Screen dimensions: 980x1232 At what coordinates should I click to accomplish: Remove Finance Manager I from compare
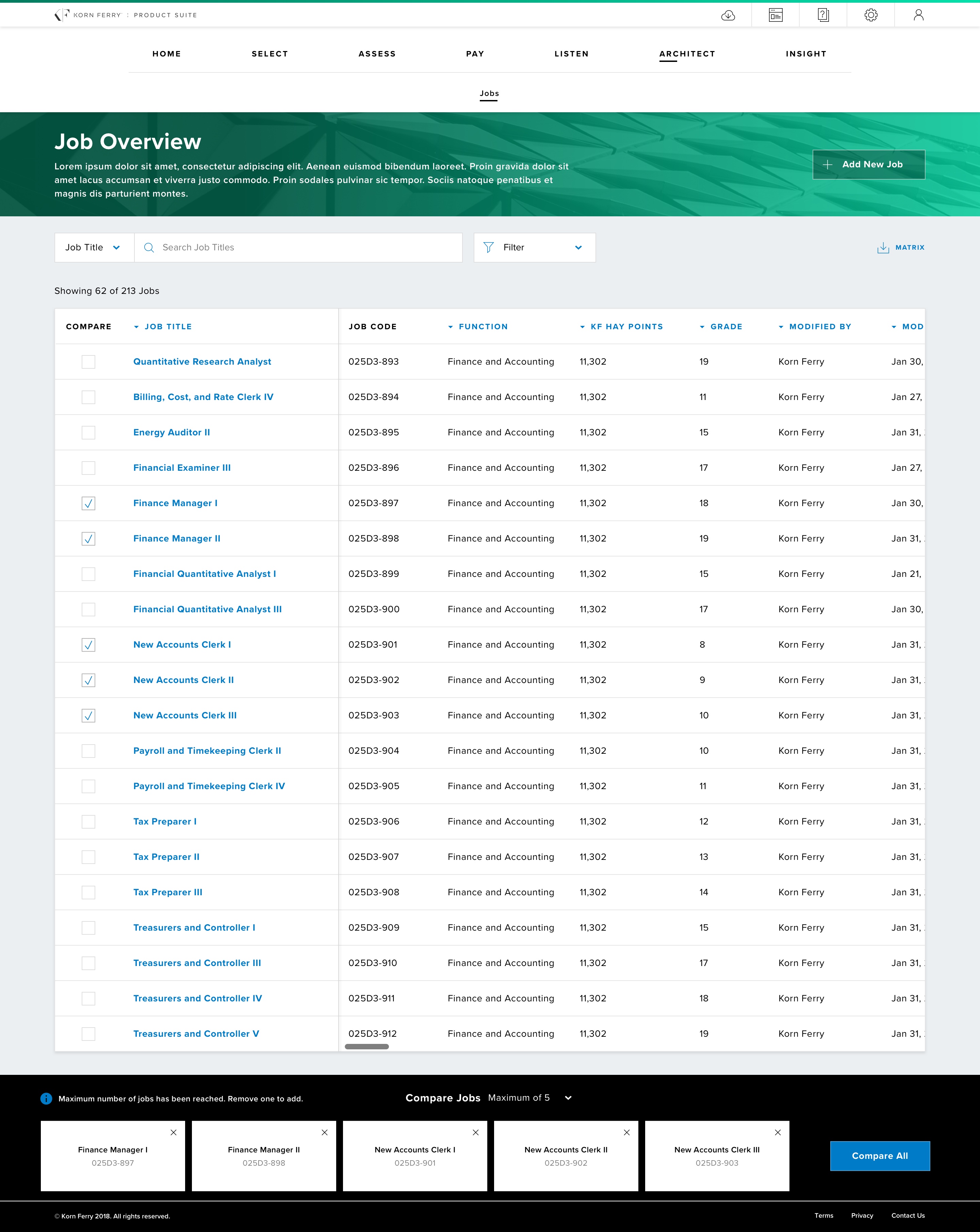(x=173, y=1132)
